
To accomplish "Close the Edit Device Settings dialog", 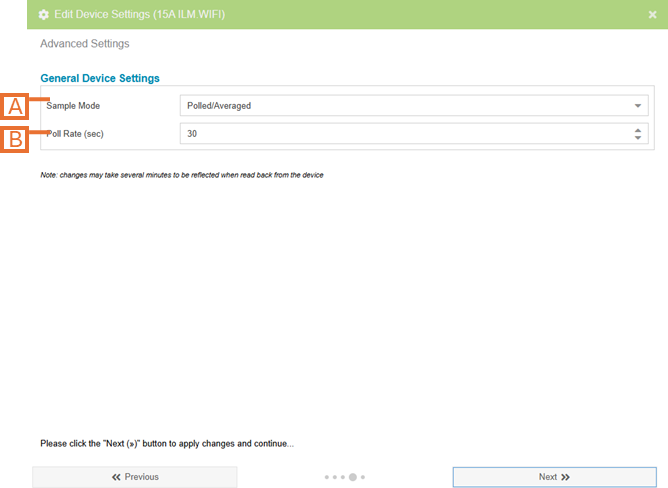I will coord(652,15).
